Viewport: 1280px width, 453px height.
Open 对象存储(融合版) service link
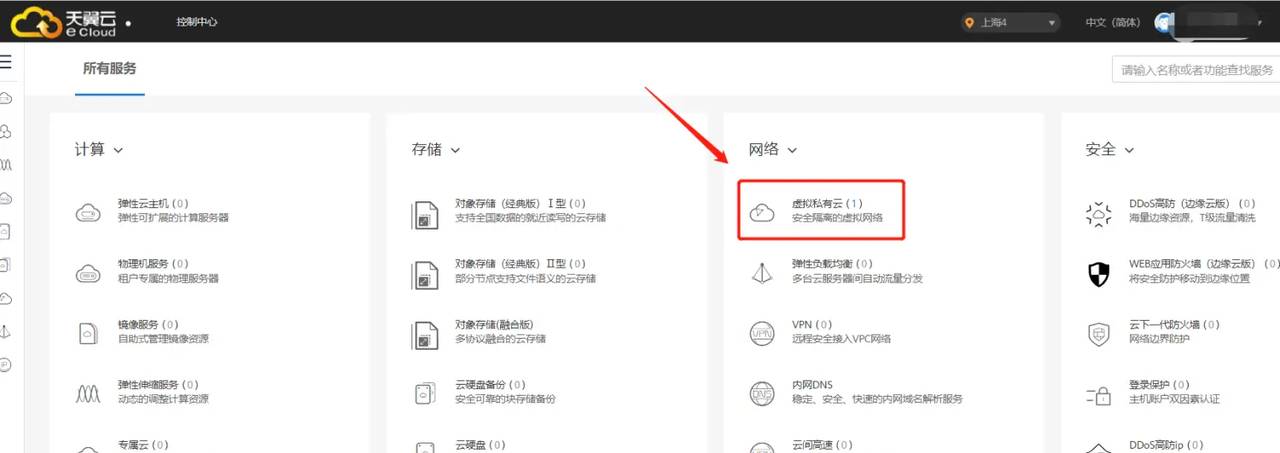tap(494, 324)
